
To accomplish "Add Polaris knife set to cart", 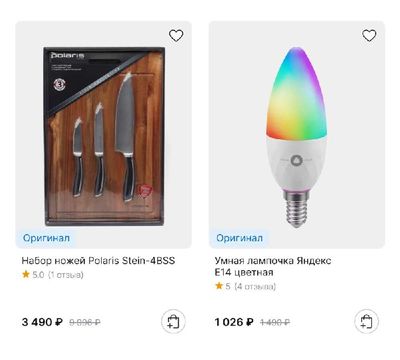I will point(173,322).
